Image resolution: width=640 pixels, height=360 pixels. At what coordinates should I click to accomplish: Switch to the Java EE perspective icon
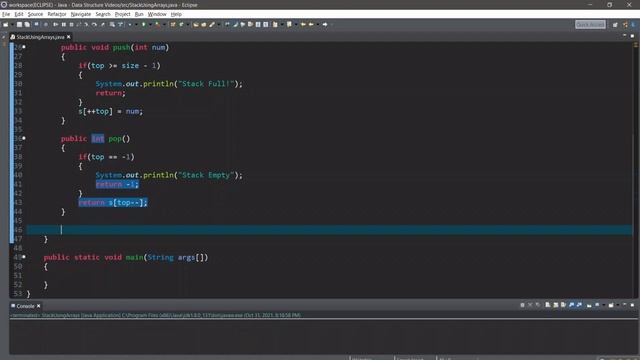[x=625, y=24]
